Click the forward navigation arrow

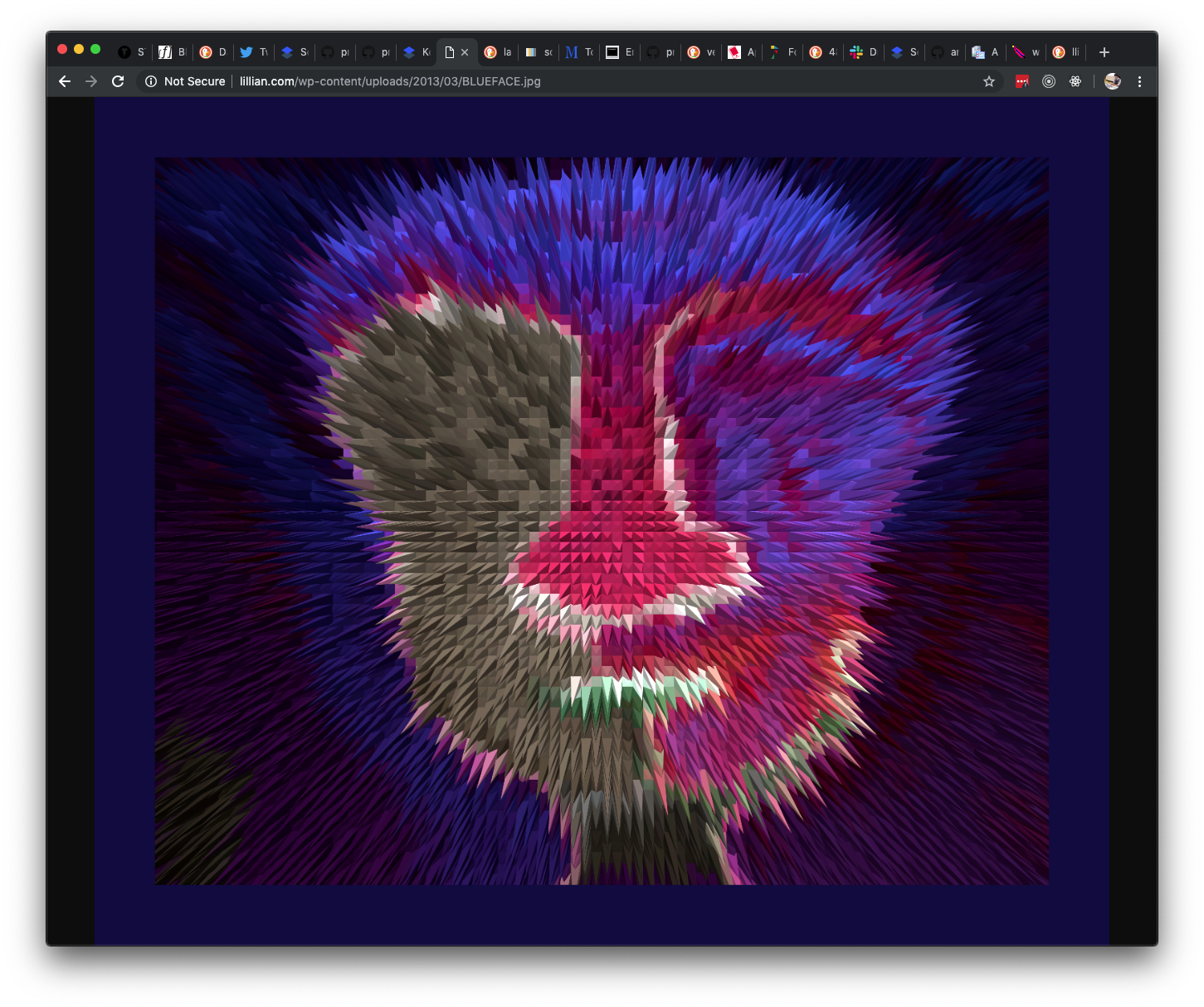(91, 81)
